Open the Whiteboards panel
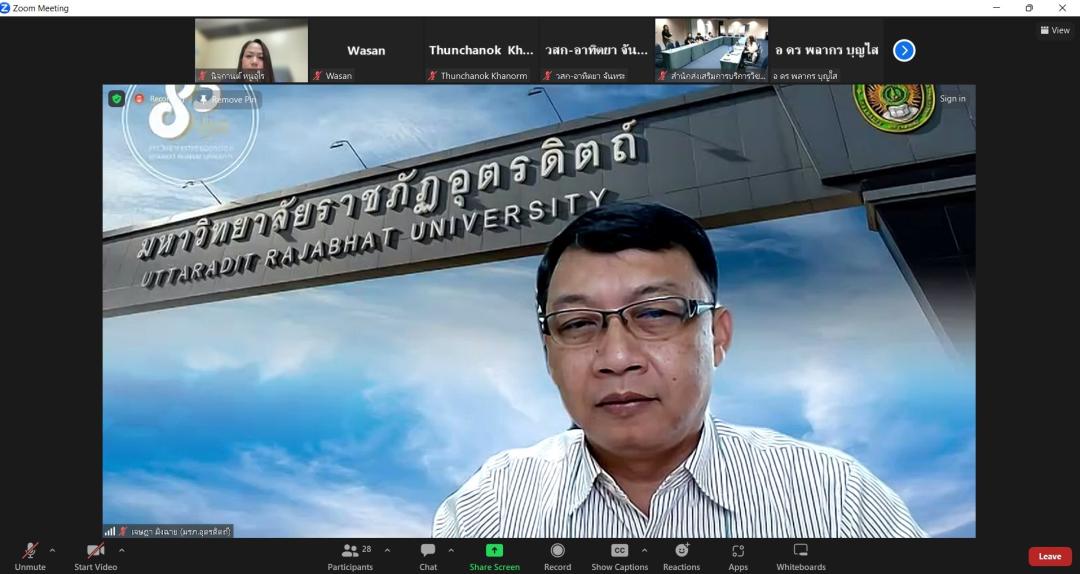Image resolution: width=1080 pixels, height=574 pixels. 800,555
